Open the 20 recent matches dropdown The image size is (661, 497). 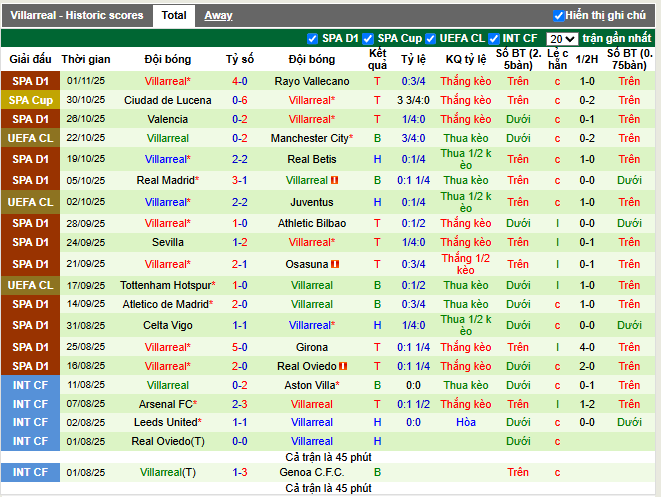coord(562,39)
